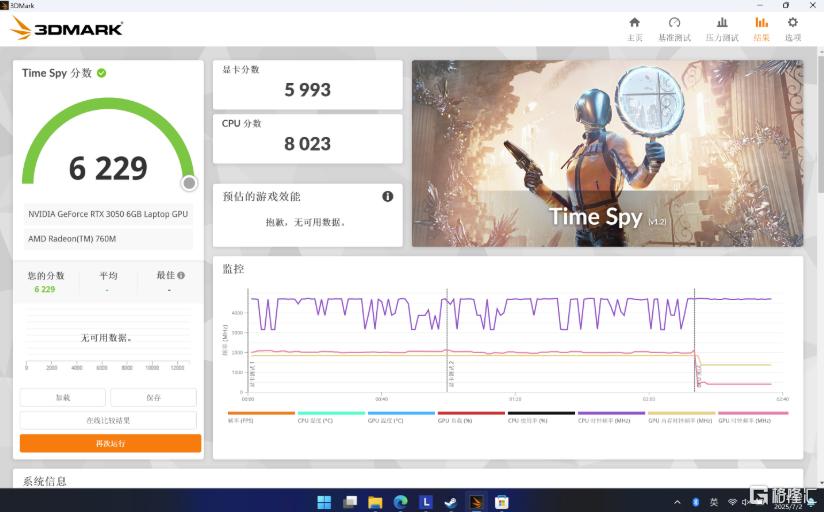
Task: Toggle the orange FPS legend swatch
Action: click(x=261, y=413)
